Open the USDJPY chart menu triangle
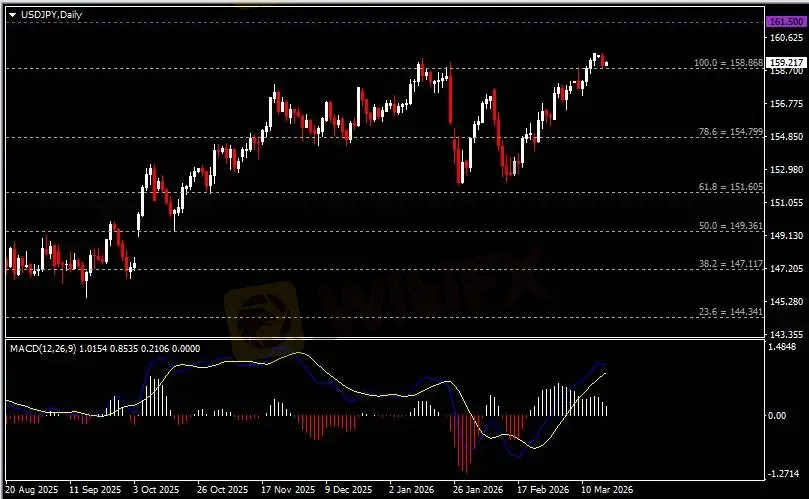This screenshot has width=809, height=499. coord(12,15)
